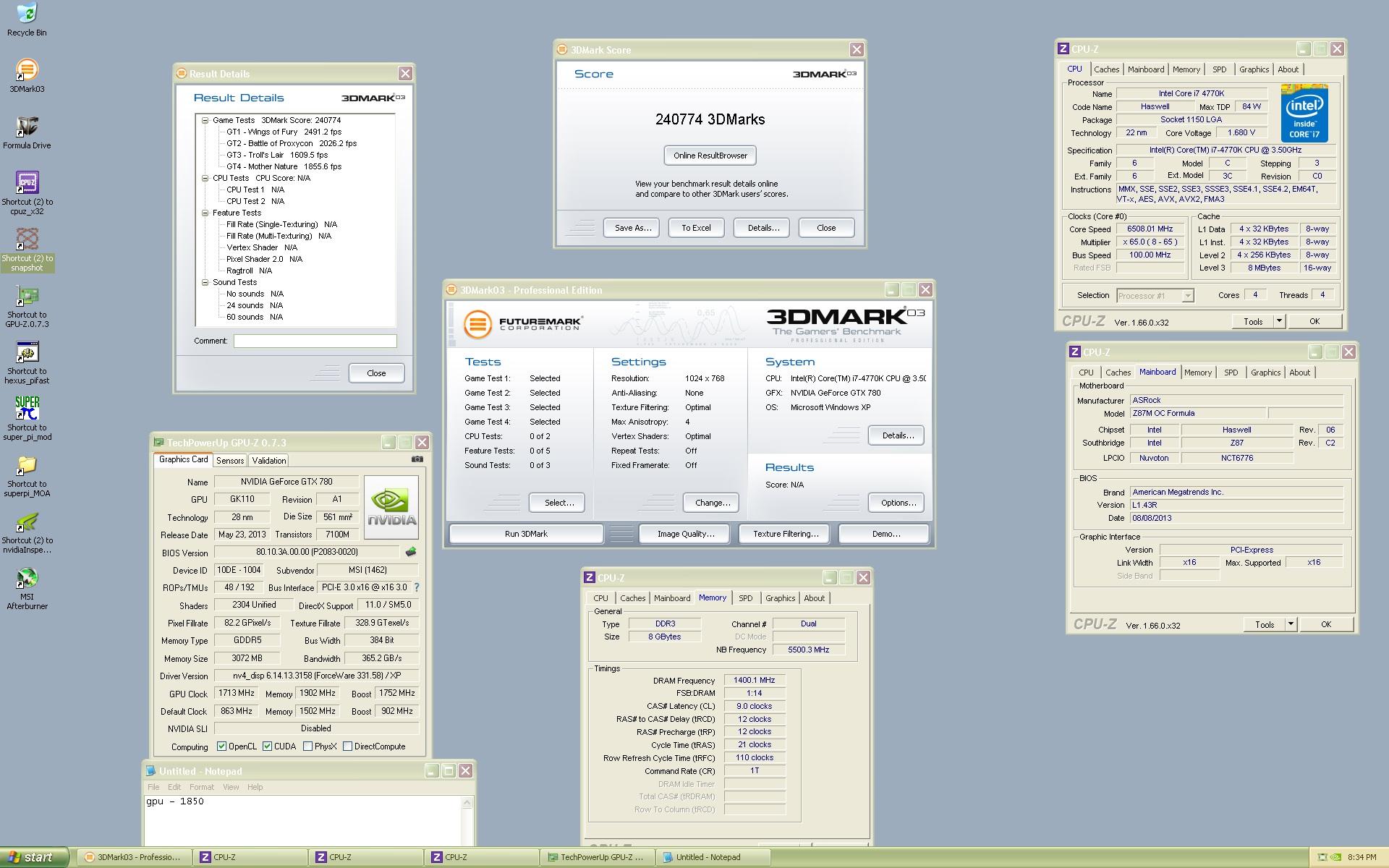Viewport: 1389px width, 868px height.
Task: Open the Graphics tab in CPU-Z Mainboard window
Action: point(1265,373)
